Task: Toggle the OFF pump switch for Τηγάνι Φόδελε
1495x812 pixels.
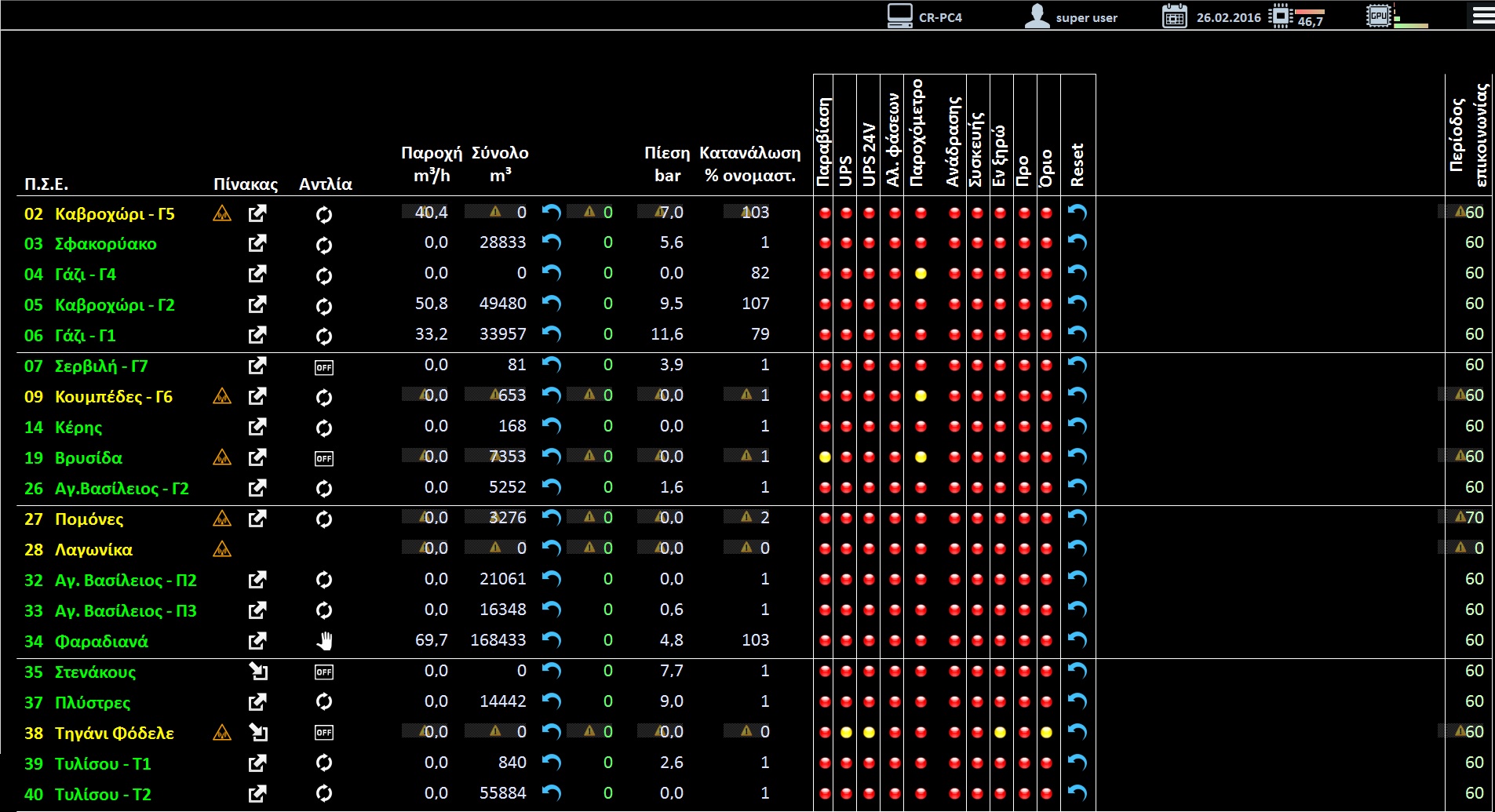Action: [324, 733]
